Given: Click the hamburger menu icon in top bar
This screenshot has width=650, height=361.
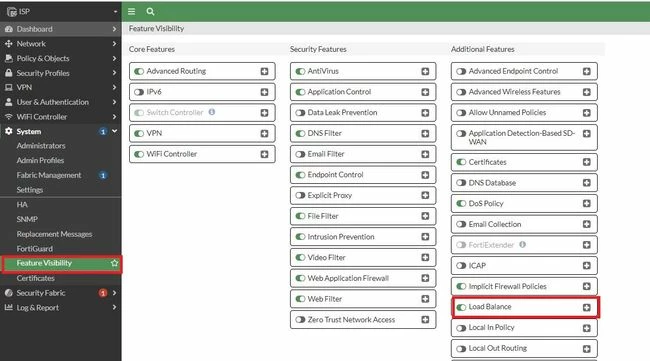Looking at the screenshot, I should pos(131,12).
